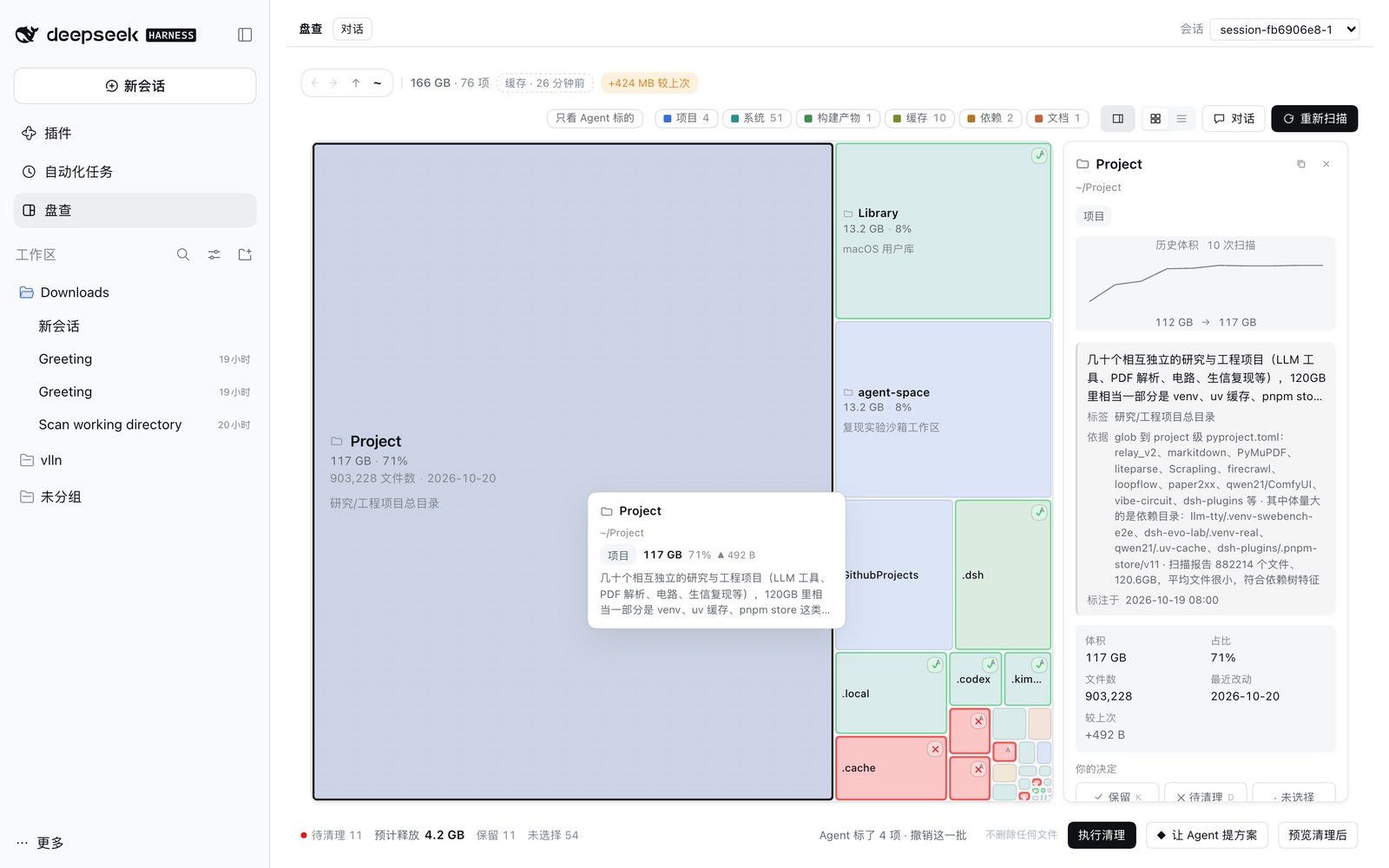Screen dimensions: 1389x868
Task: Select the 盘查 sidebar item
Action: coord(135,210)
